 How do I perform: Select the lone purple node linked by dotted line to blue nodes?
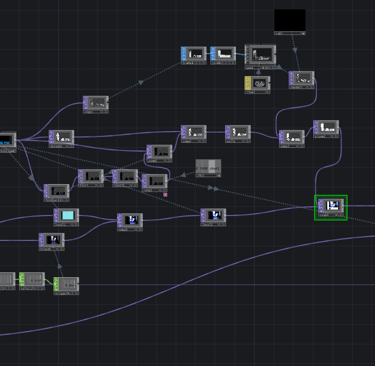[x=96, y=105]
